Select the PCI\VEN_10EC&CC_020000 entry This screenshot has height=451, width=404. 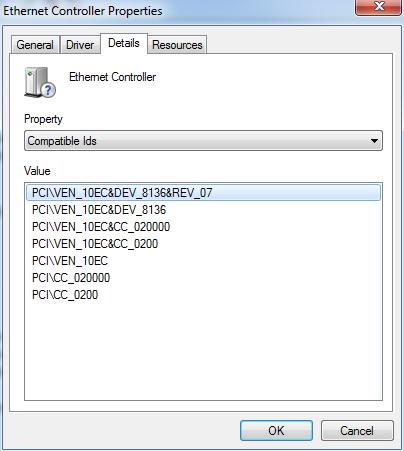203,227
